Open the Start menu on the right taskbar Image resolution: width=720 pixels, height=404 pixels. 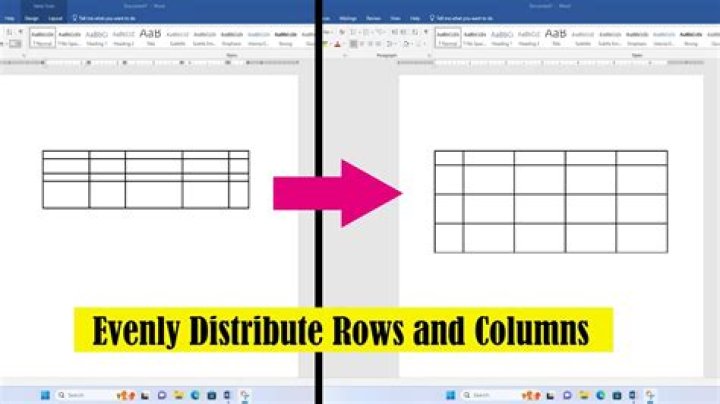coord(451,395)
